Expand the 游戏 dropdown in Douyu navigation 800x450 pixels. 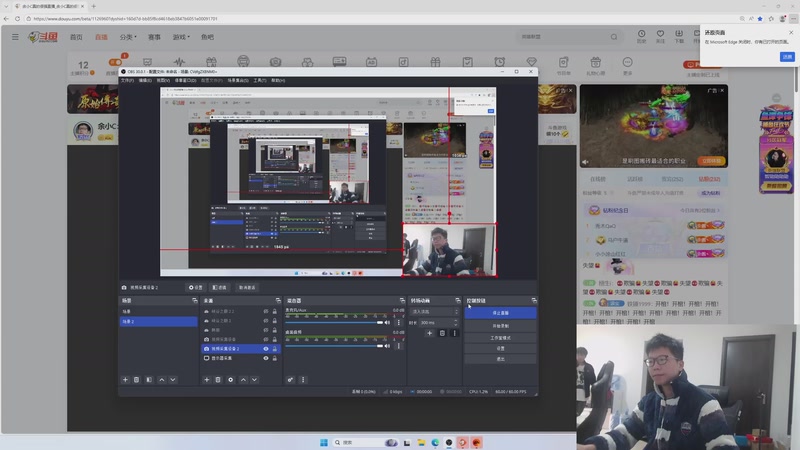point(182,37)
